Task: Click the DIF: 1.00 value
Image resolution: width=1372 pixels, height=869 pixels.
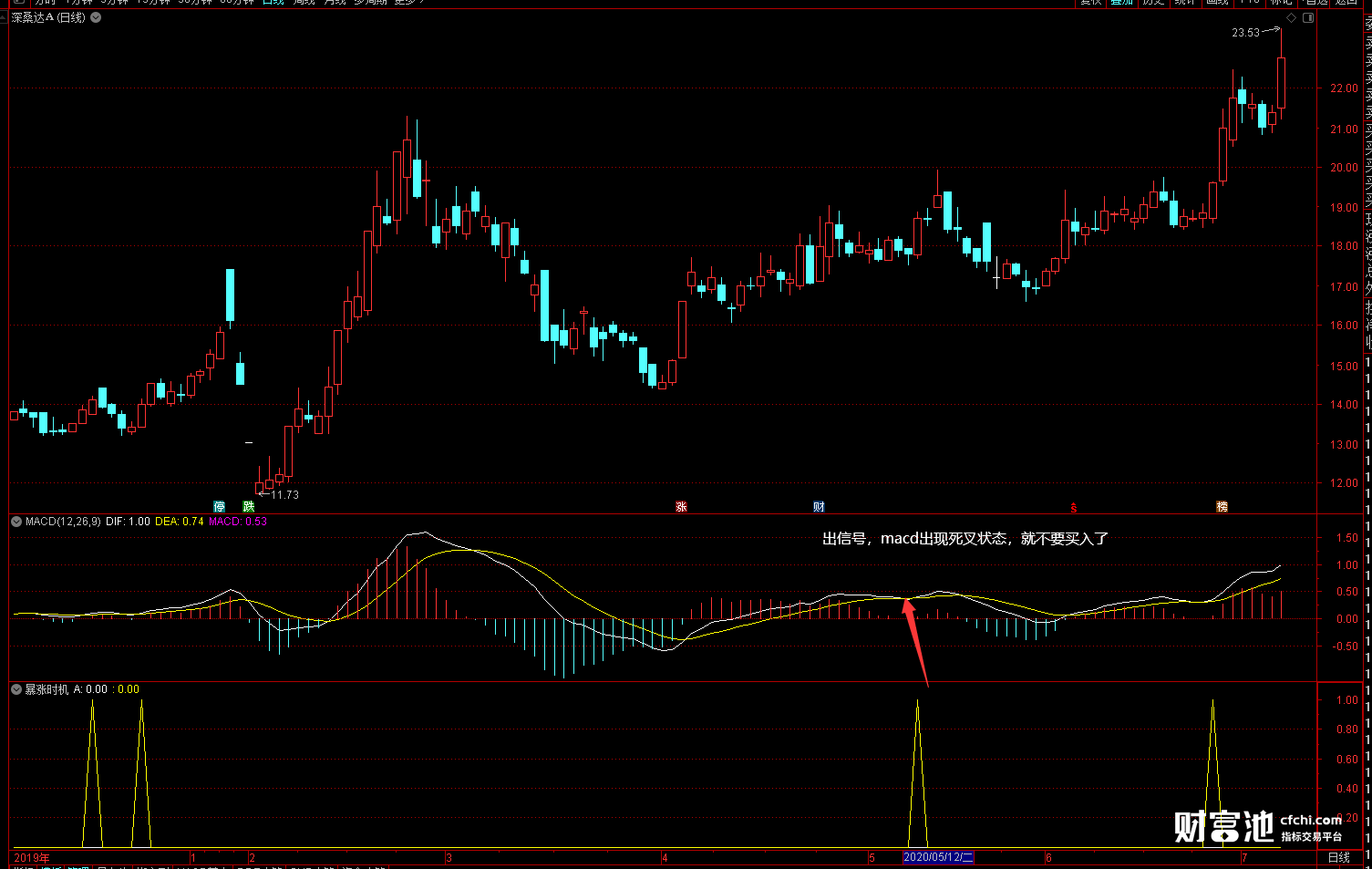Action: coord(128,522)
